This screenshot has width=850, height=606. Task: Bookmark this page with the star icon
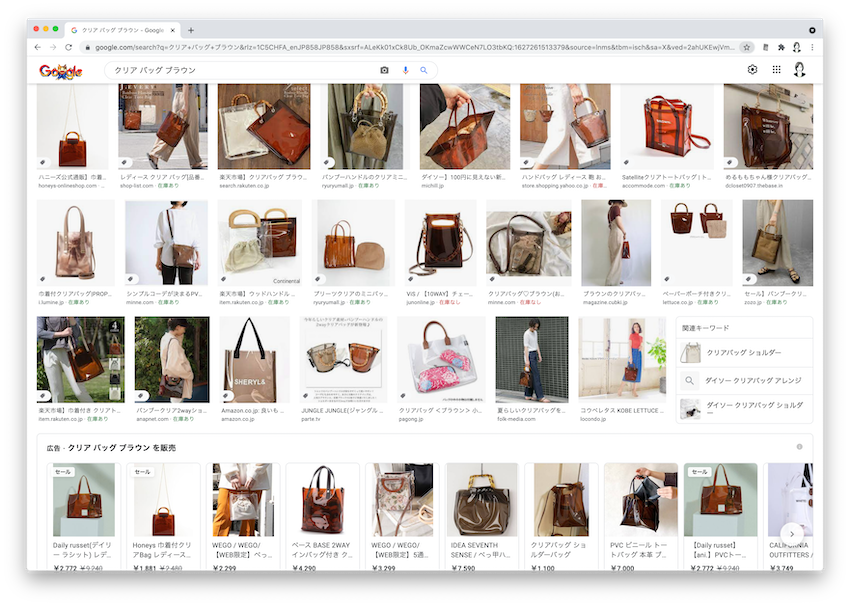pyautogui.click(x=746, y=47)
